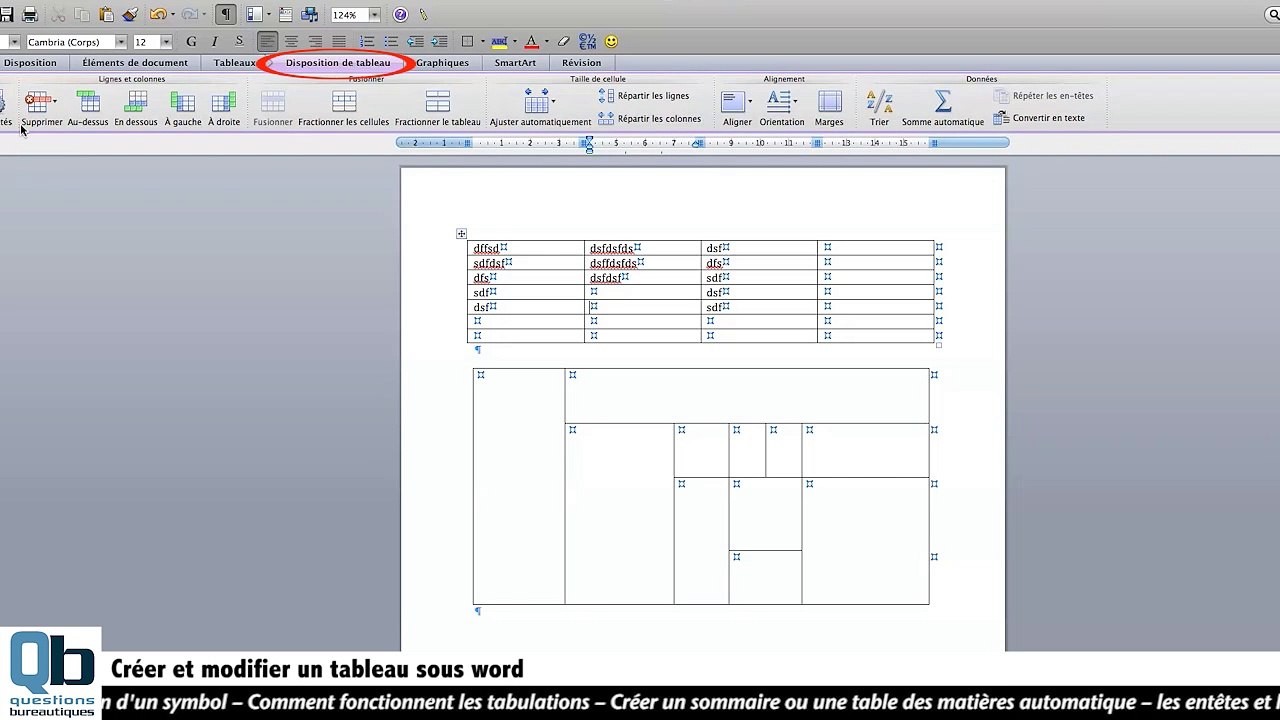Click the Copy icon in the toolbar
This screenshot has height=720, width=1280.
point(83,15)
